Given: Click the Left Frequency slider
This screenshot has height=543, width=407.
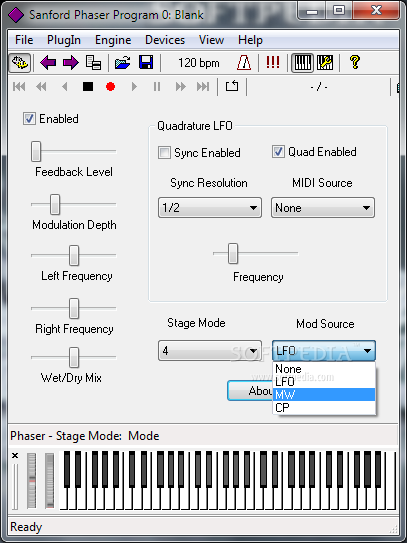Looking at the screenshot, I should (x=73, y=255).
